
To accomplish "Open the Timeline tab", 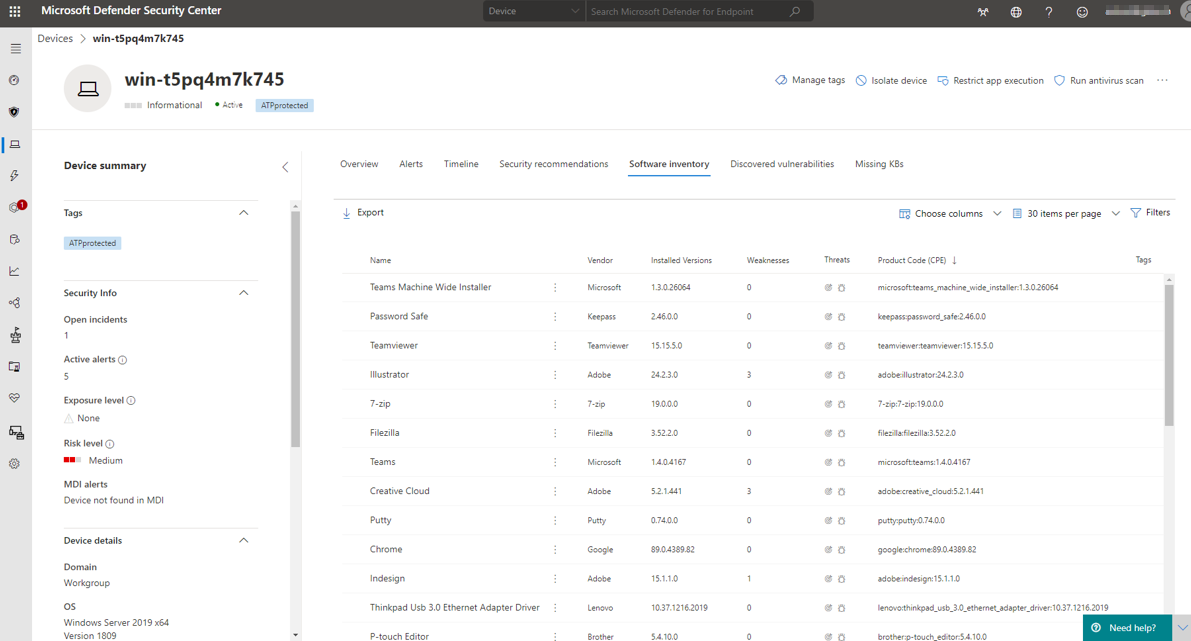I will pos(461,163).
